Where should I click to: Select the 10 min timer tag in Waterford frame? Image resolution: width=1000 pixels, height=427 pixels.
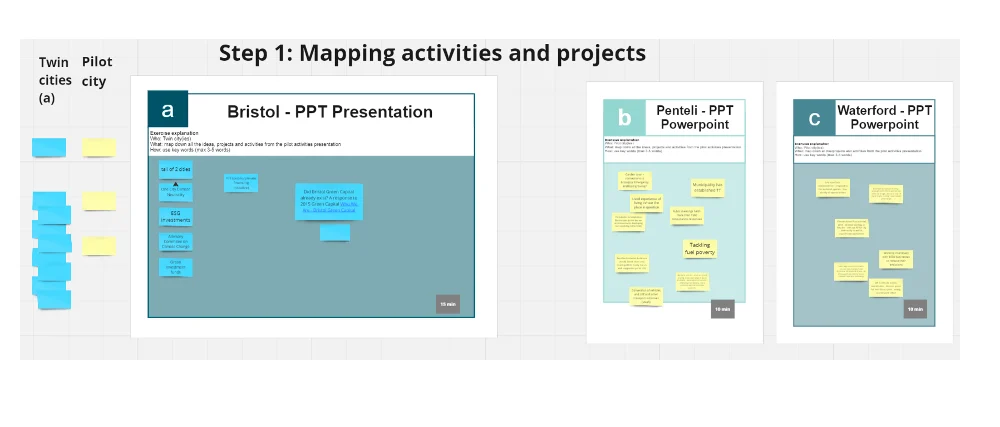pos(914,309)
